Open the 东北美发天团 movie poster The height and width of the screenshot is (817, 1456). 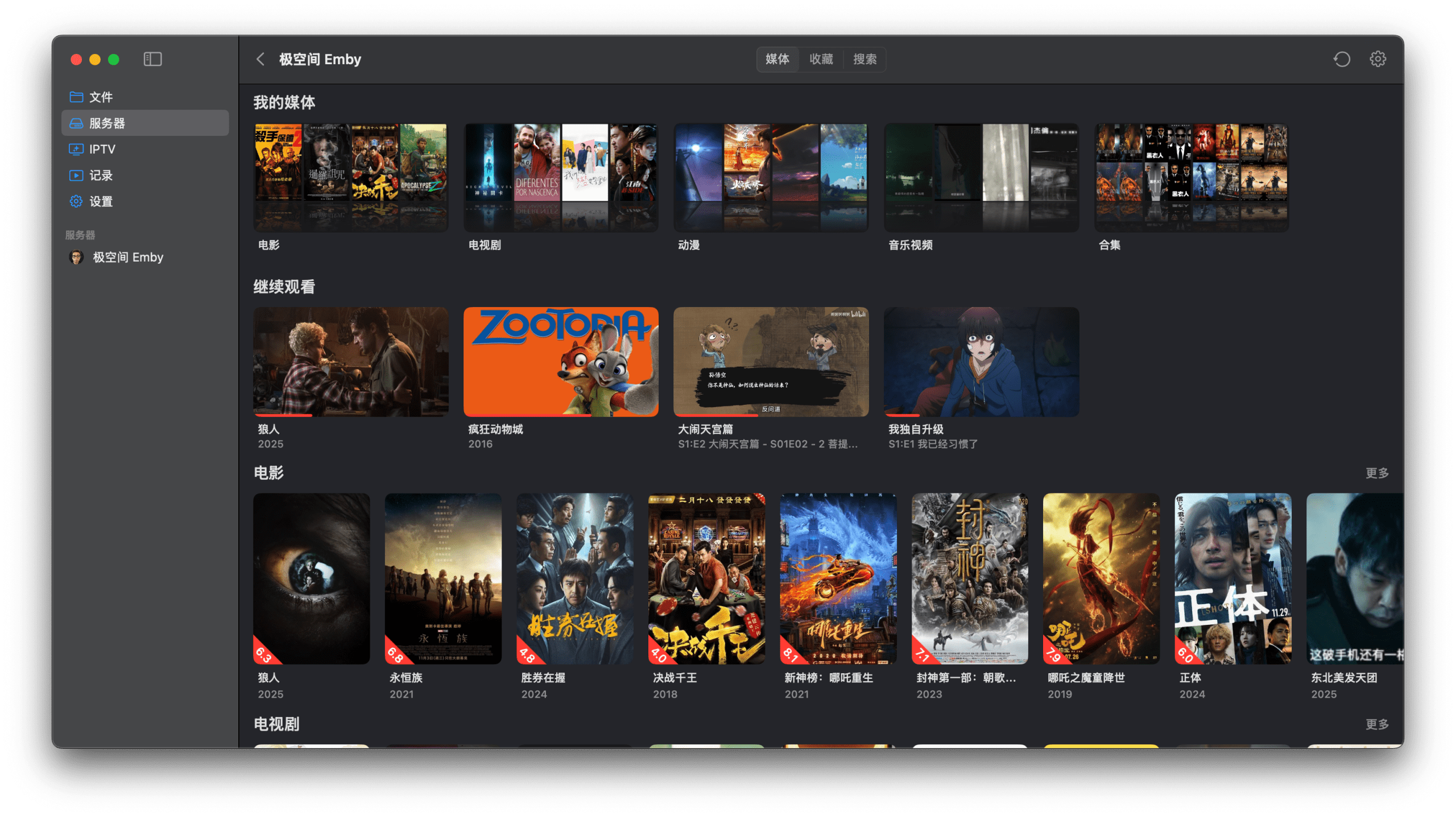coord(1355,579)
